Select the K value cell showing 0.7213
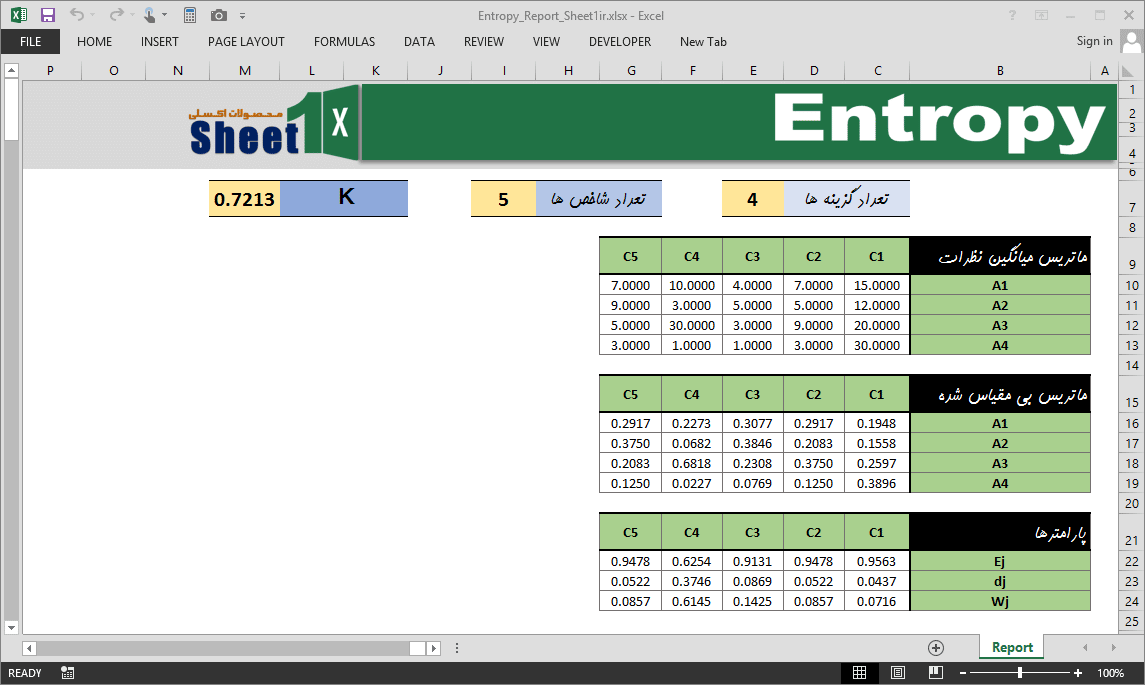The width and height of the screenshot is (1145, 685). [244, 199]
